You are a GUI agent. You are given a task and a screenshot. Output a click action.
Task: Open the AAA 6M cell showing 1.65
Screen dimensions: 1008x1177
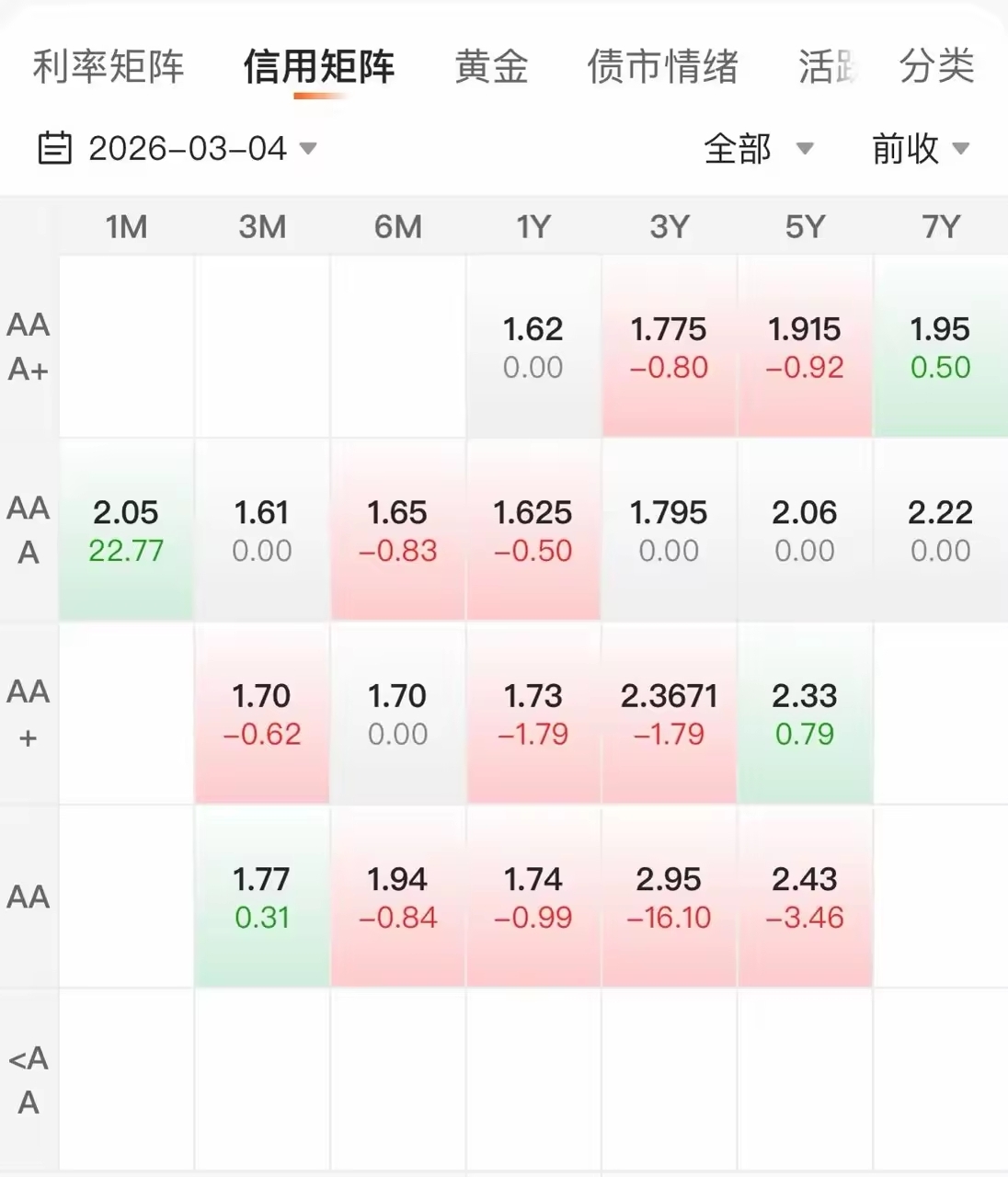tap(398, 530)
